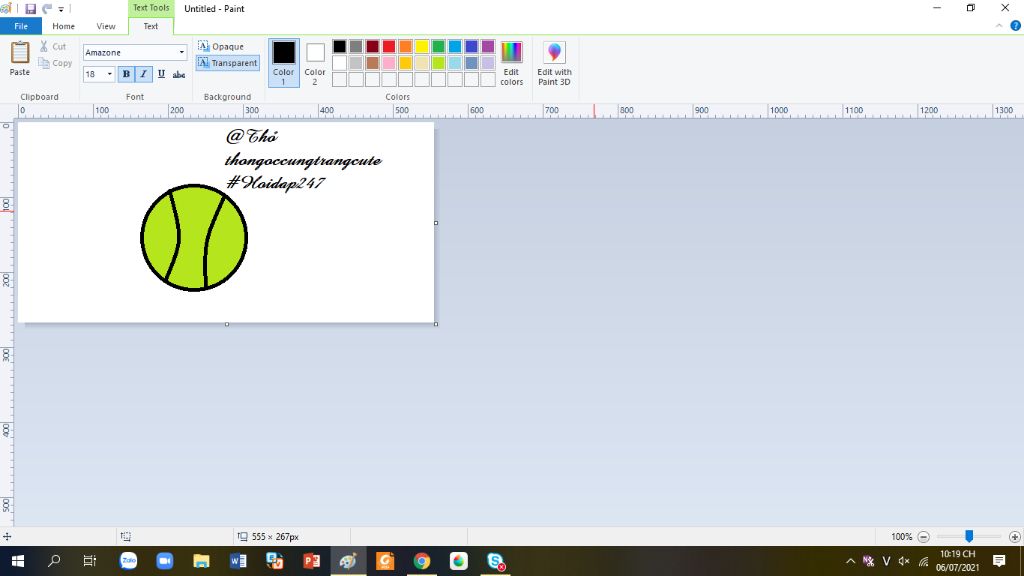Click the Windows Start button
Image resolution: width=1024 pixels, height=576 pixels.
click(x=18, y=561)
